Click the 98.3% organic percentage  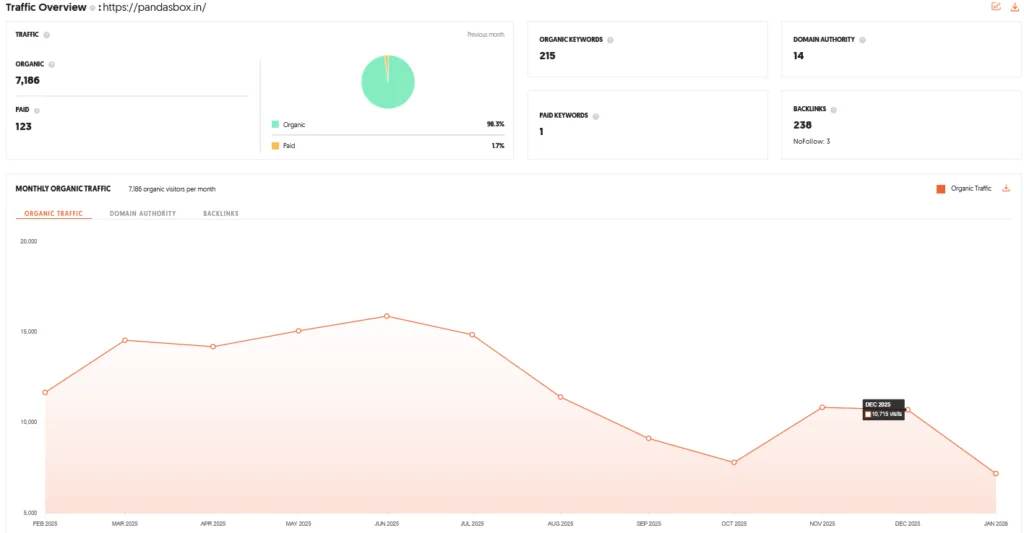[x=496, y=124]
